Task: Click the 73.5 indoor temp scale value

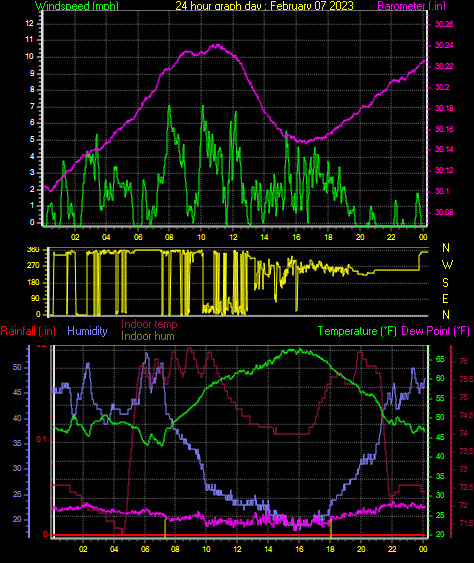Action: pyautogui.click(x=466, y=451)
